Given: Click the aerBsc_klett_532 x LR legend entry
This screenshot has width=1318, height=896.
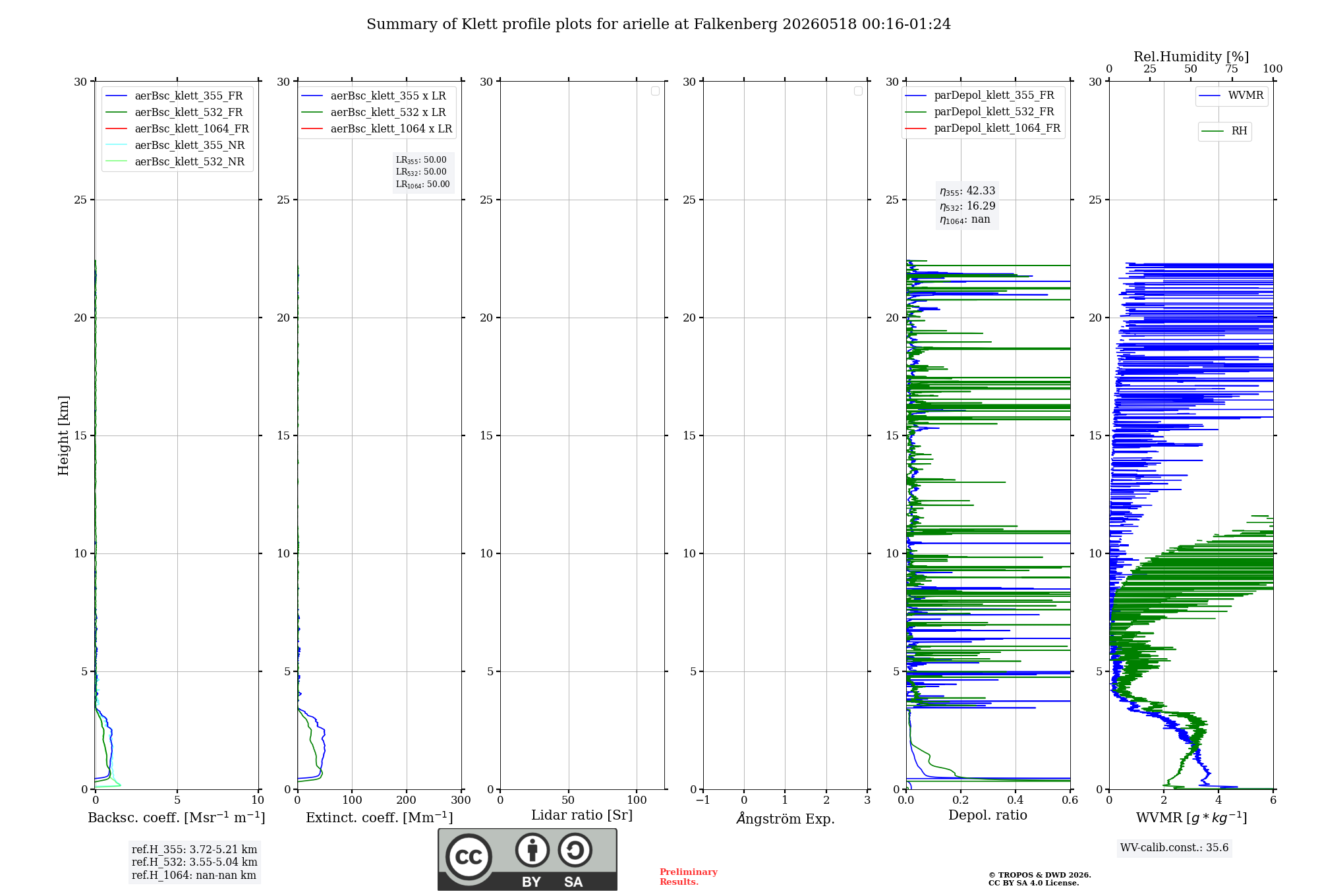Looking at the screenshot, I should [374, 112].
